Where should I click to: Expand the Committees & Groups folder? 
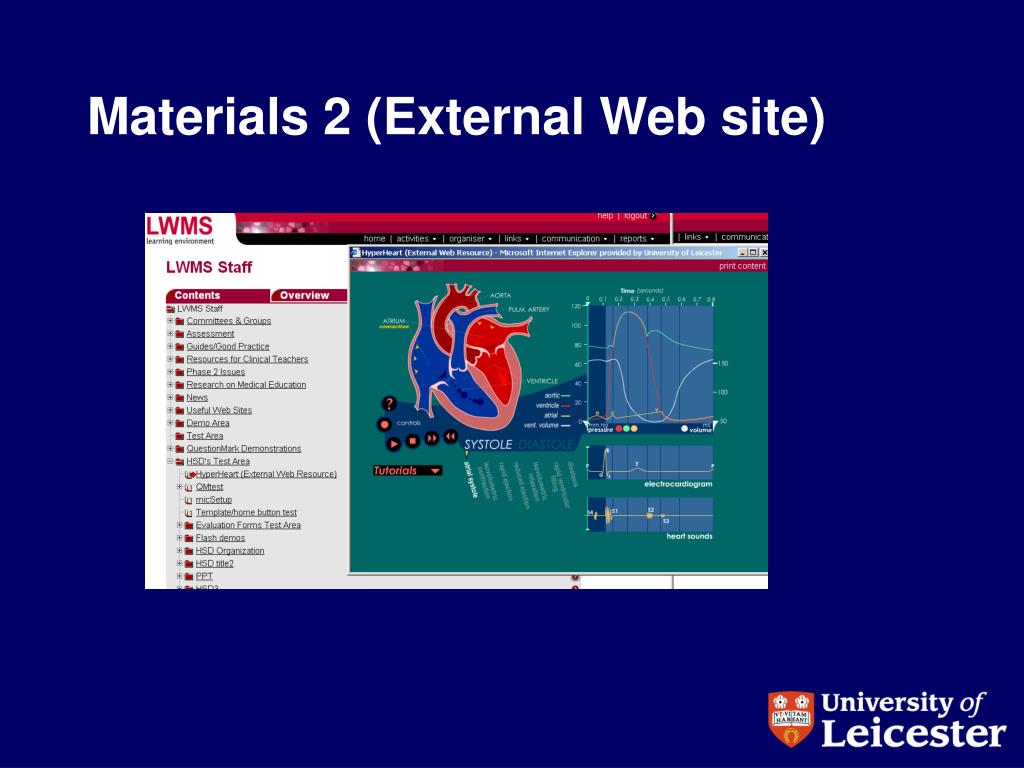coord(170,321)
